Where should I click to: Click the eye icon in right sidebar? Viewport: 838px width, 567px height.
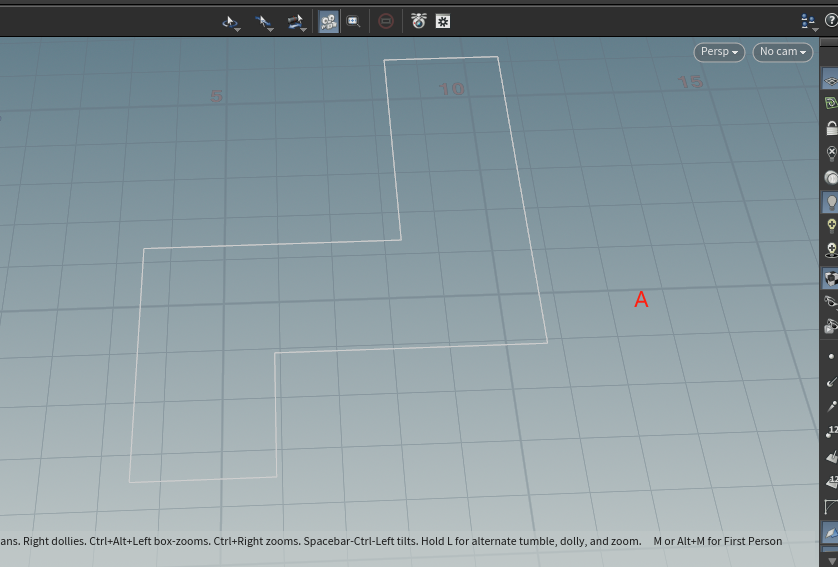pyautogui.click(x=830, y=301)
